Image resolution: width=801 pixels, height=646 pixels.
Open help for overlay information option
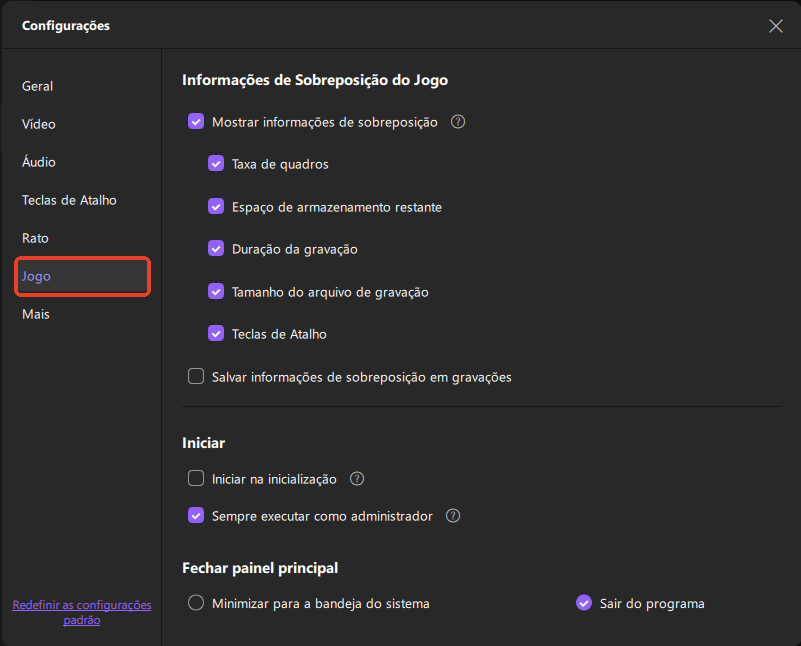[x=458, y=122]
